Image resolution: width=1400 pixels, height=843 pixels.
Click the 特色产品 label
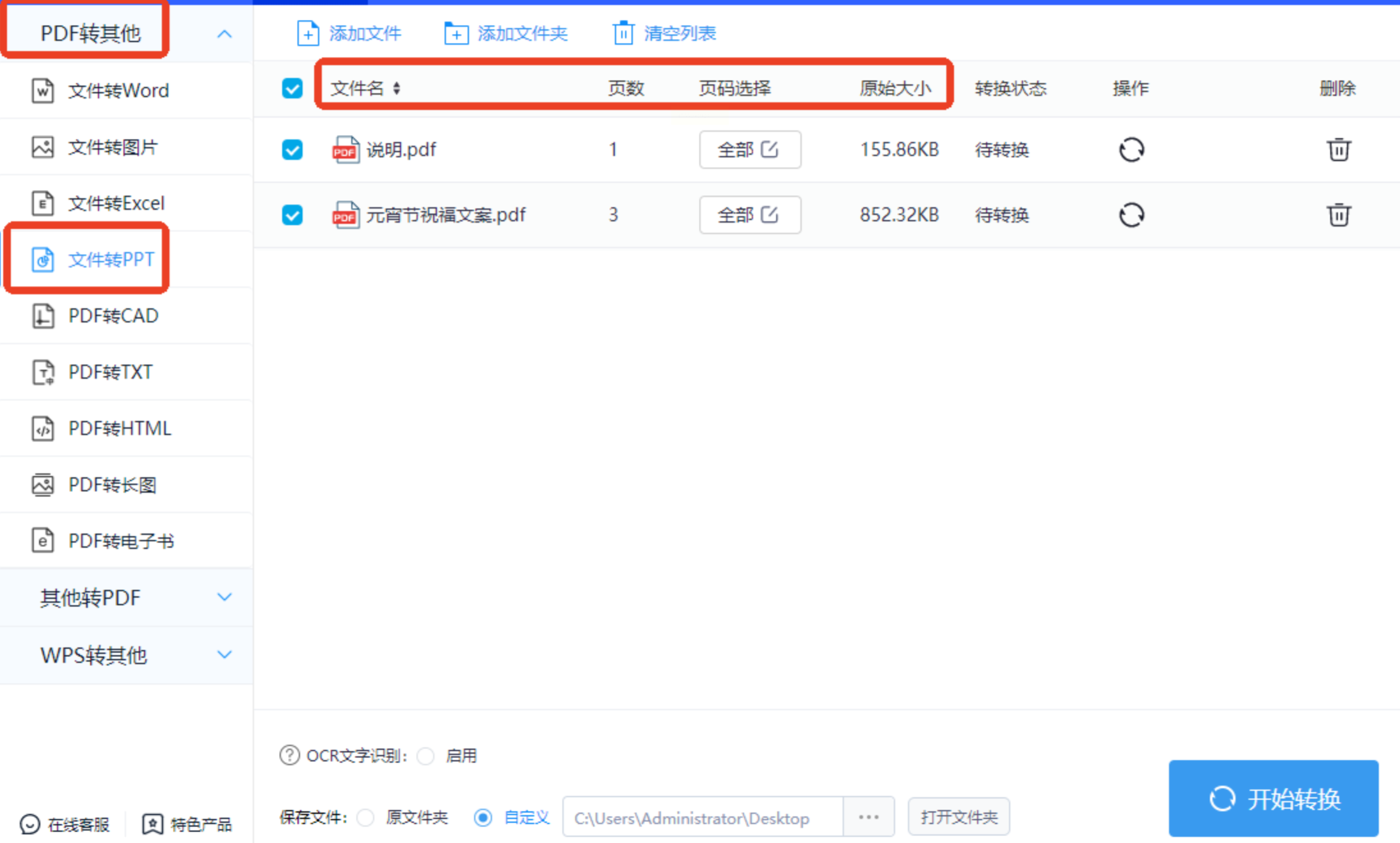click(x=201, y=825)
